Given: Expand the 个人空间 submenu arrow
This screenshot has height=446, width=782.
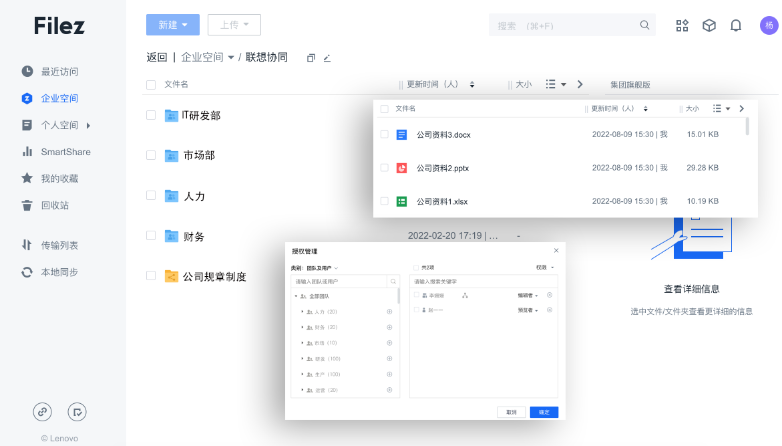Looking at the screenshot, I should click(88, 125).
